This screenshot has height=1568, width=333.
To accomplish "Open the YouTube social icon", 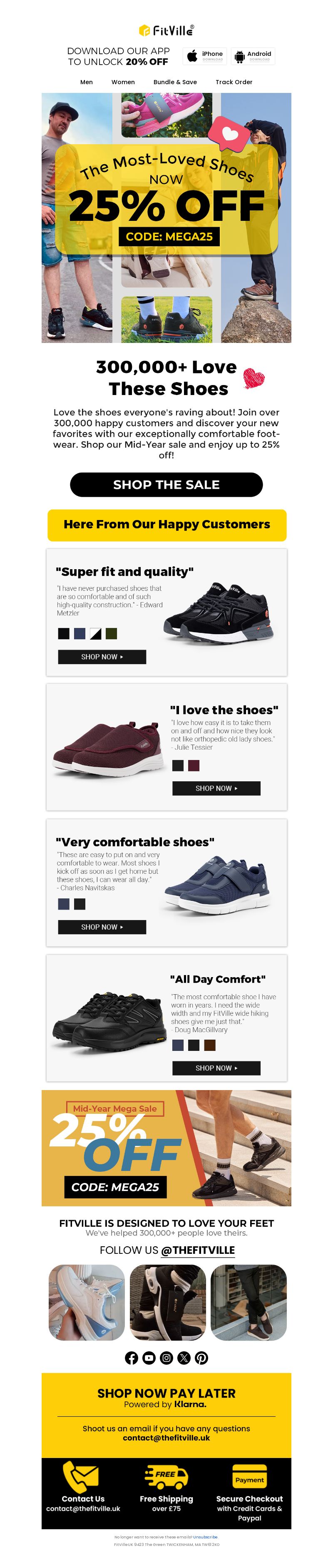I will (149, 1358).
